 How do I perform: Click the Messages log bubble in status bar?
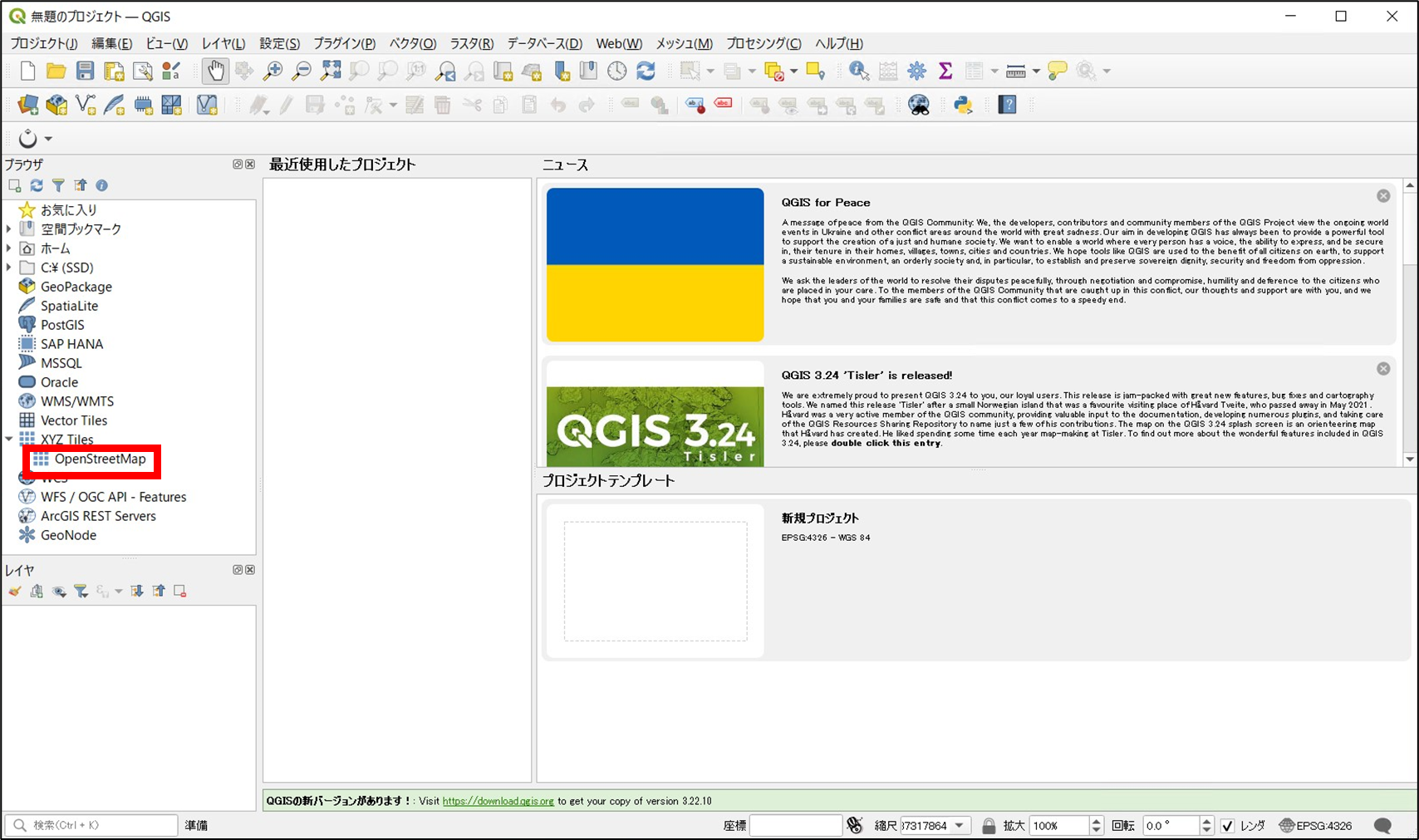1382,825
